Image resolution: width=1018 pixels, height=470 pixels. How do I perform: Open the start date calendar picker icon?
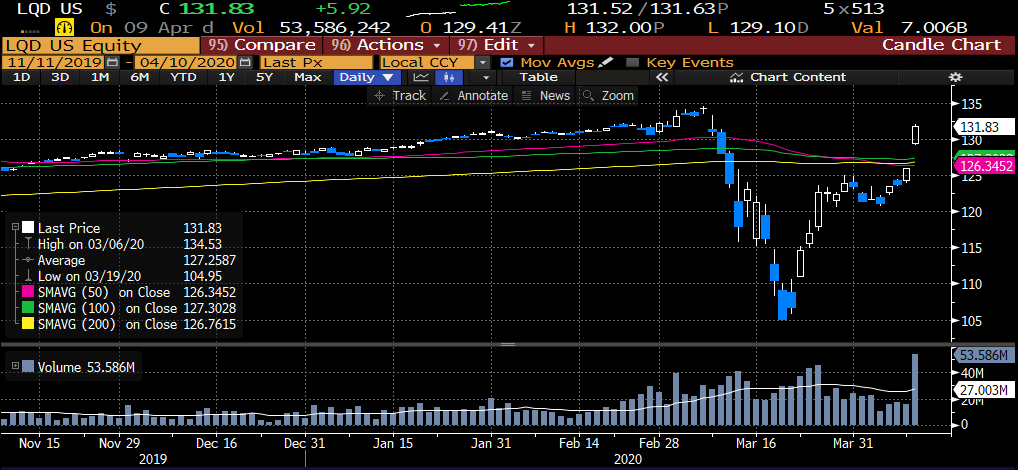pos(112,62)
